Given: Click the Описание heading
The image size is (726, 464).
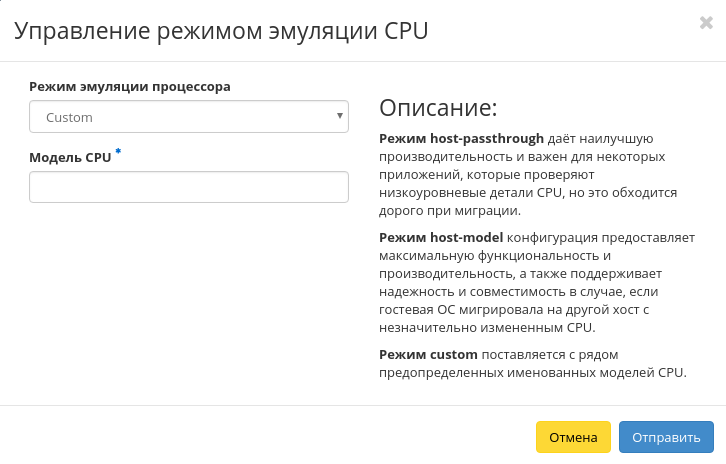Looking at the screenshot, I should point(438,108).
